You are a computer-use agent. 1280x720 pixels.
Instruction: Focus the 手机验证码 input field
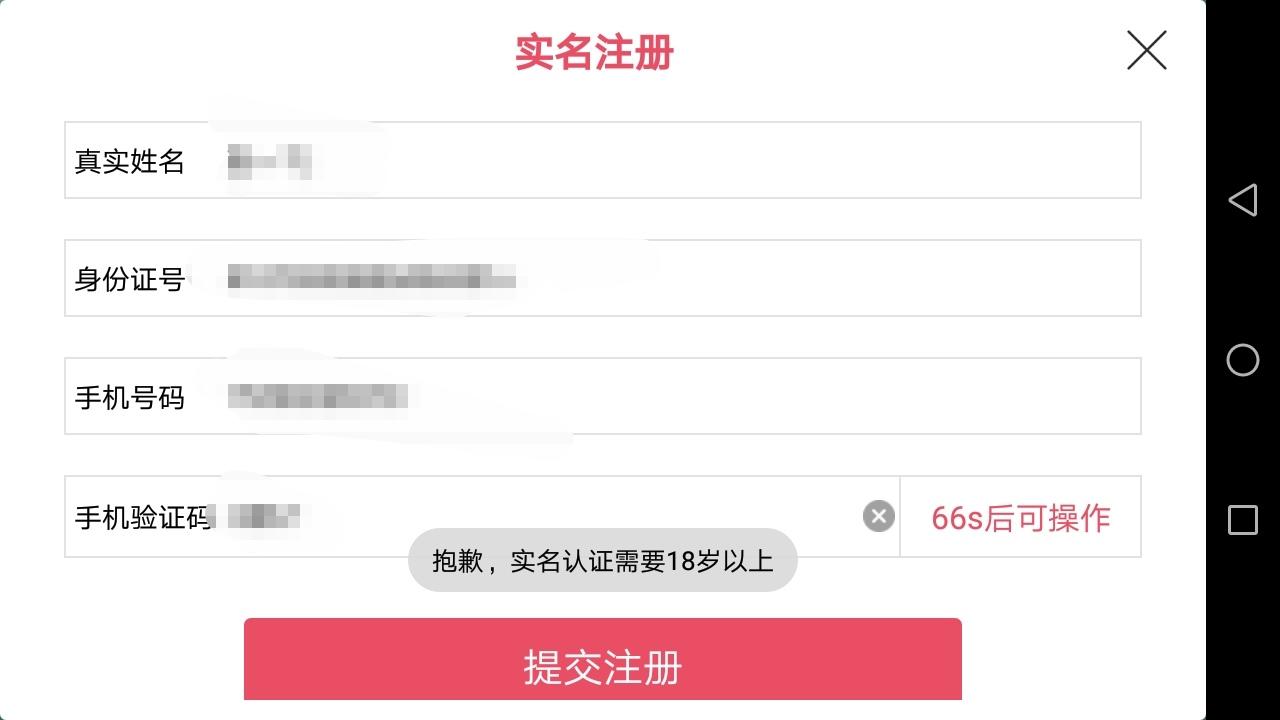[482, 516]
